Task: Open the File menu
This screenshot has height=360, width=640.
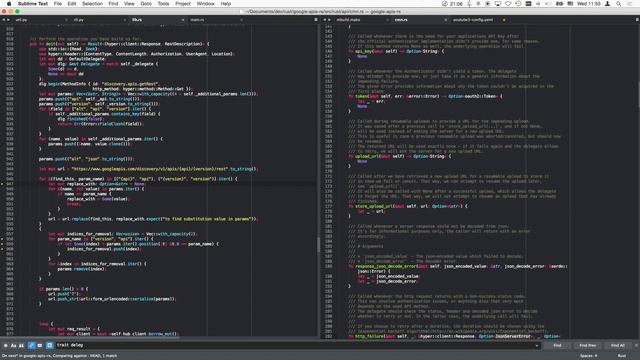Action: pos(58,4)
